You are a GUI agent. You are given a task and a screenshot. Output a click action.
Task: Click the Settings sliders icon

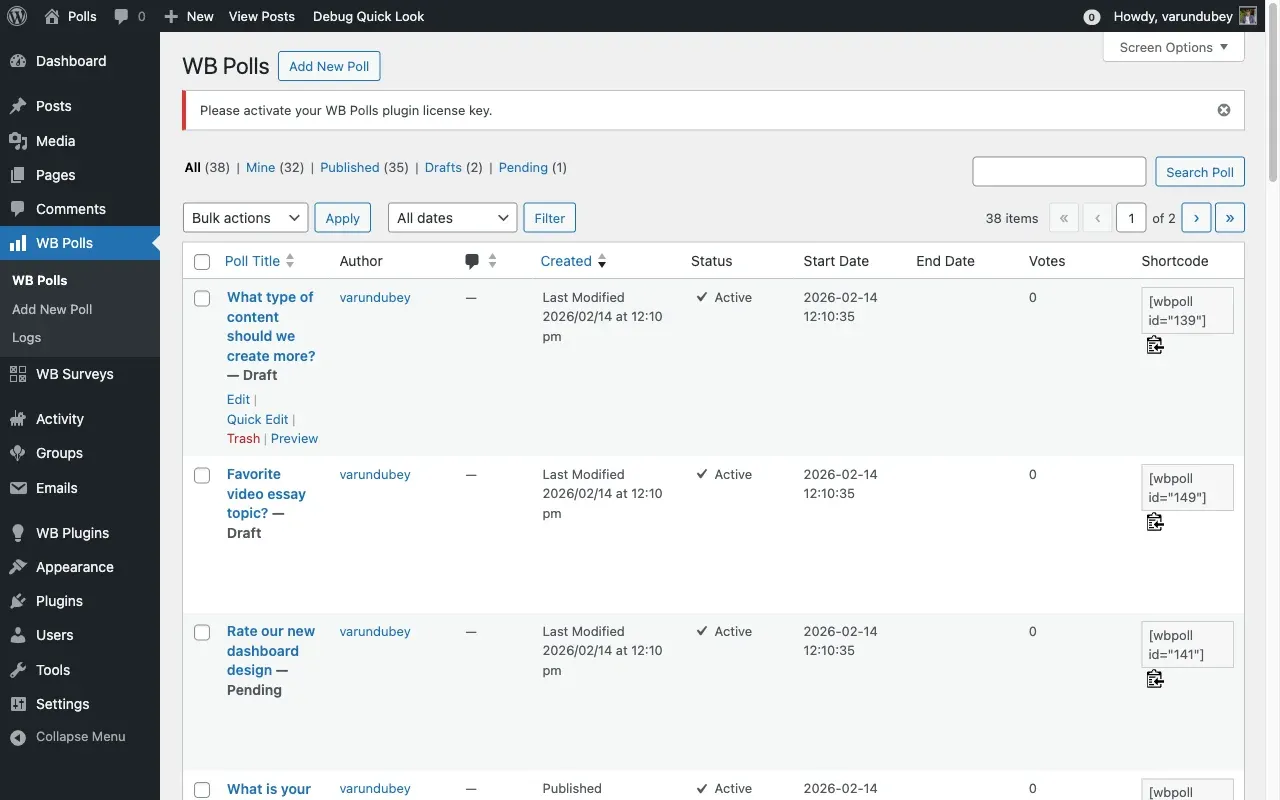(x=18, y=704)
